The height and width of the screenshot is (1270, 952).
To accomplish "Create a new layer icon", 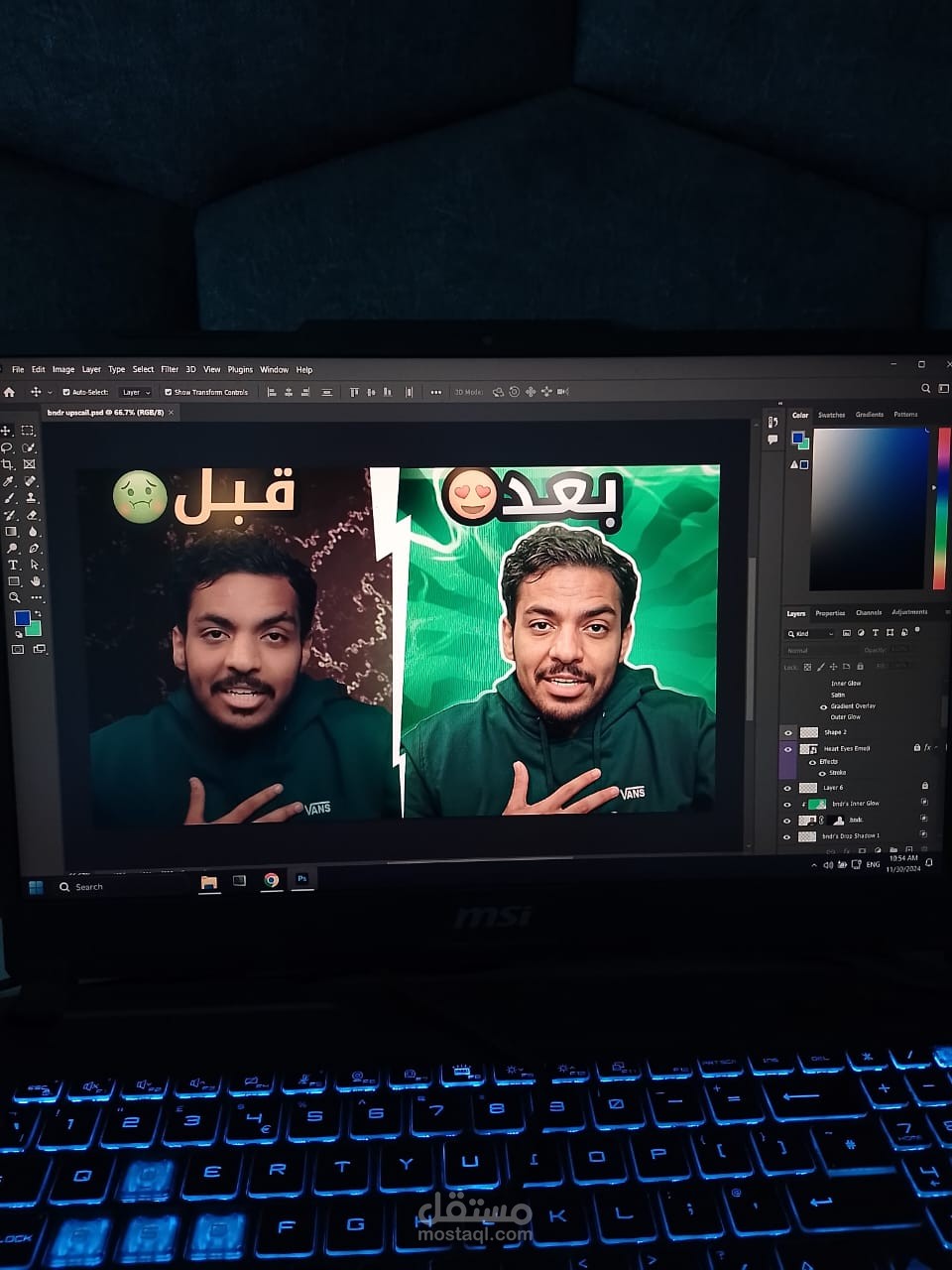I will coord(908,850).
